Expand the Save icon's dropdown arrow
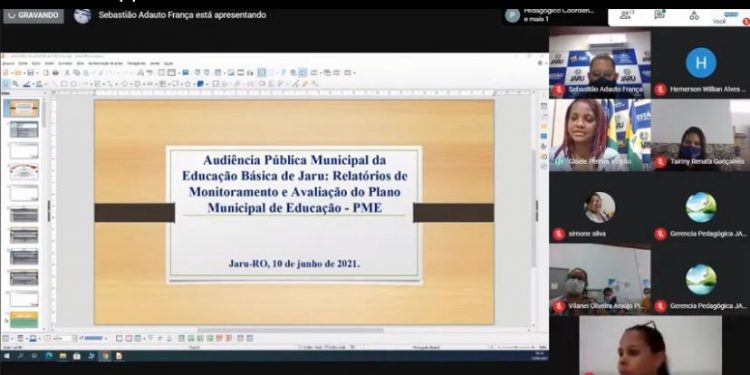The height and width of the screenshot is (375, 750). coord(36,73)
